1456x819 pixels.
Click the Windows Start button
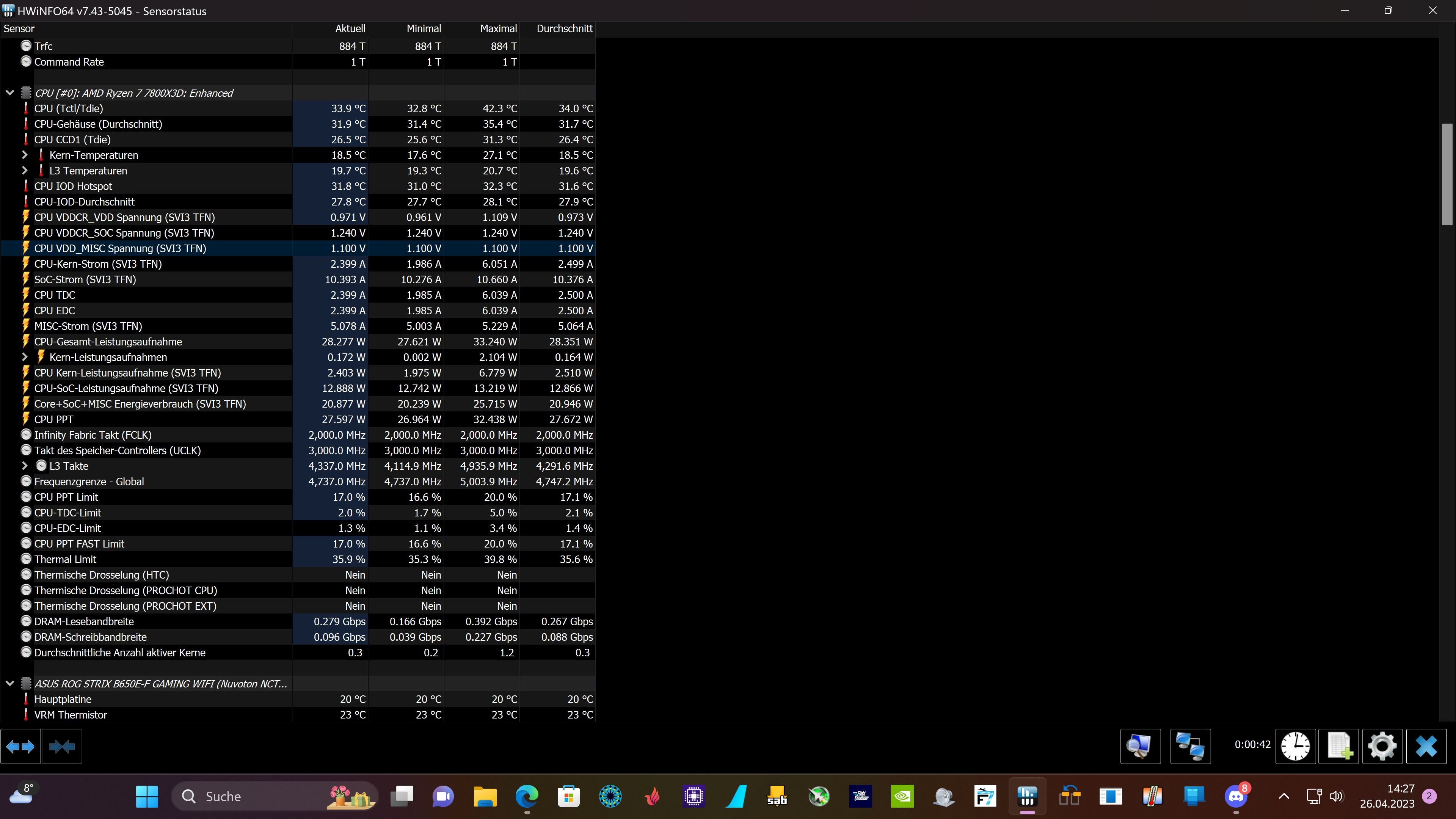click(147, 796)
